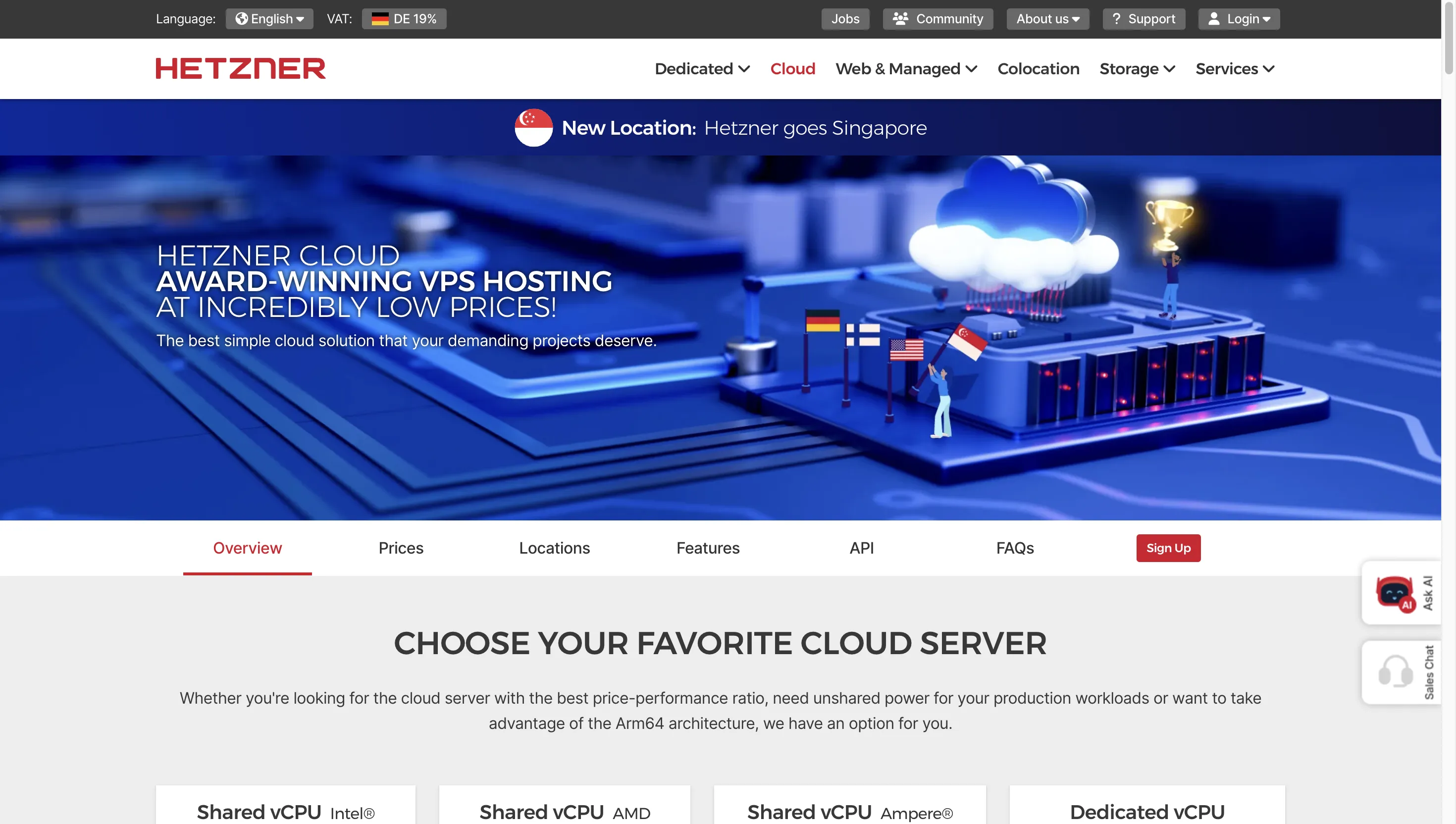Open the Locations tab
This screenshot has width=1456, height=824.
554,548
